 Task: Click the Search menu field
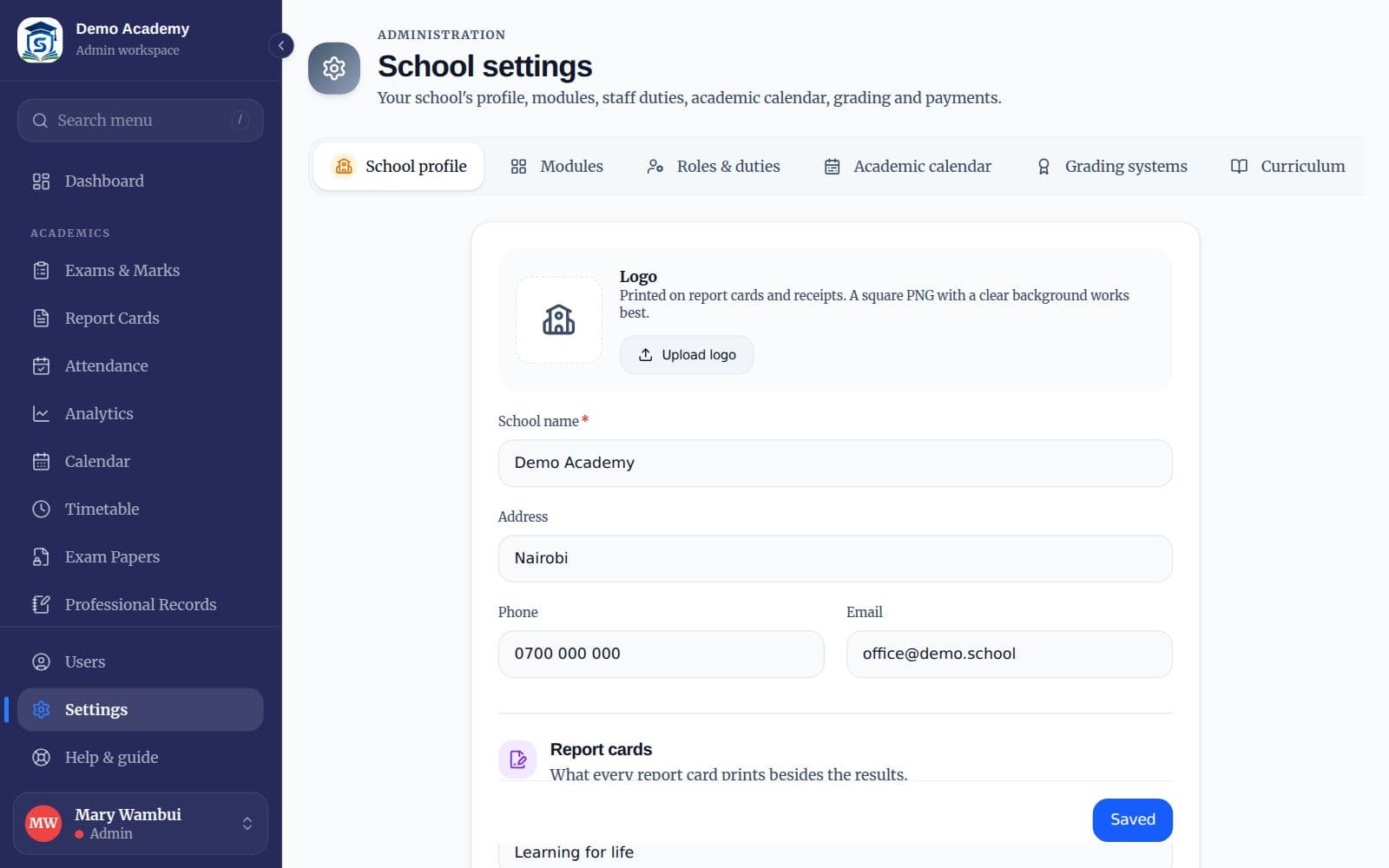[x=141, y=121]
